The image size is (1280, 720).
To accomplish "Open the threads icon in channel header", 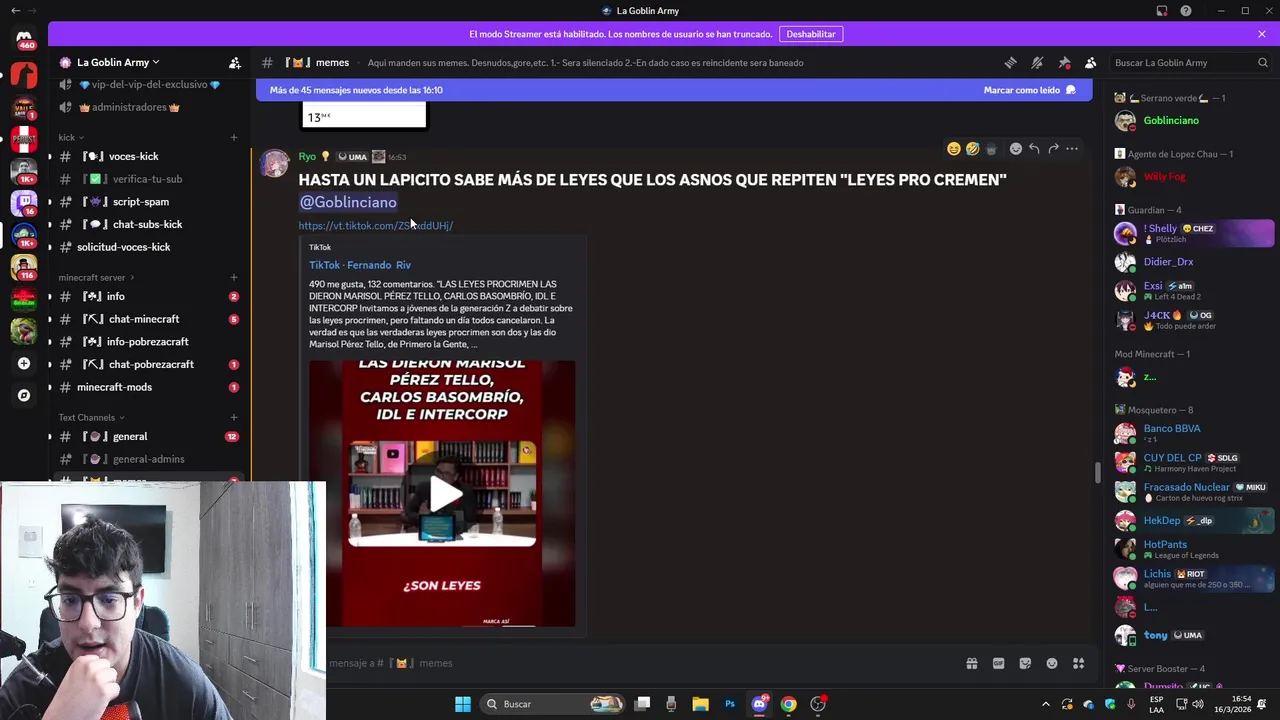I will (1010, 62).
